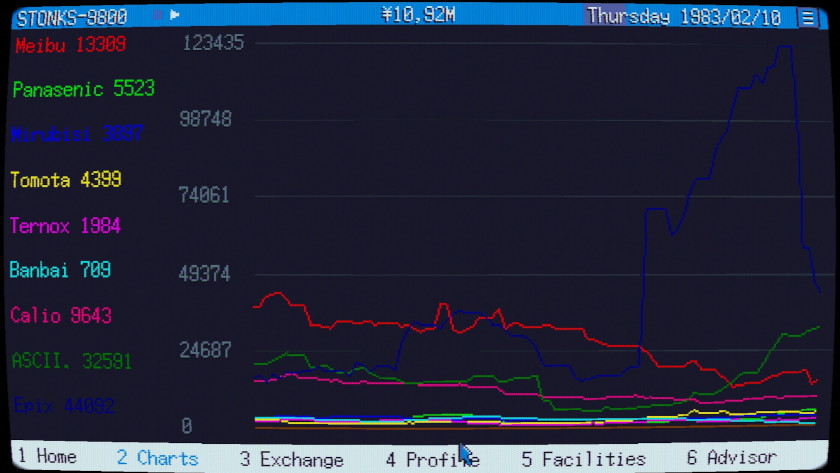Image resolution: width=840 pixels, height=473 pixels.
Task: Select the Epix 44082 stock entry
Action: click(x=64, y=406)
